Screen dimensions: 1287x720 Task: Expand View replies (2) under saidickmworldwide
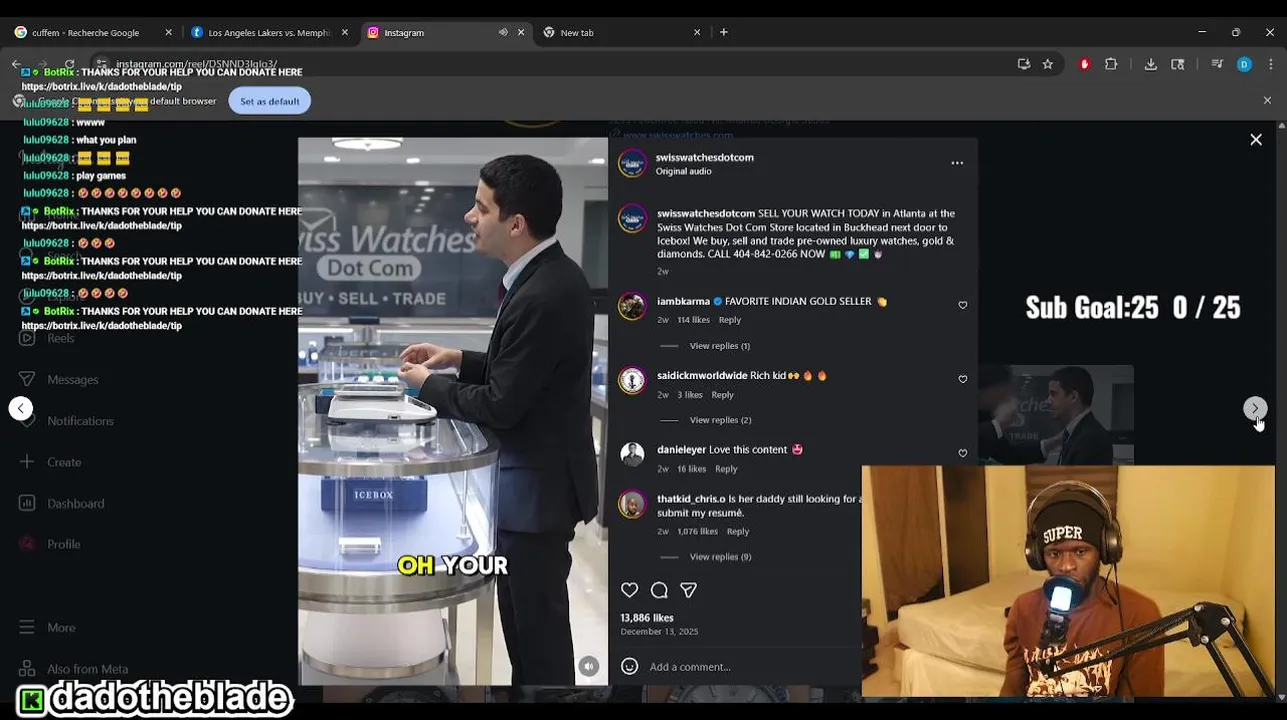click(720, 420)
